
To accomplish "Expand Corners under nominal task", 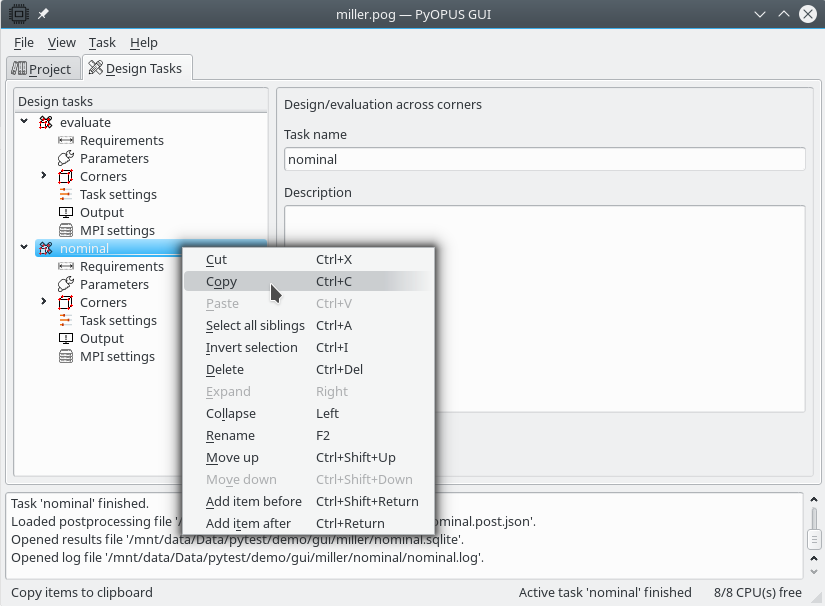I will pos(44,302).
